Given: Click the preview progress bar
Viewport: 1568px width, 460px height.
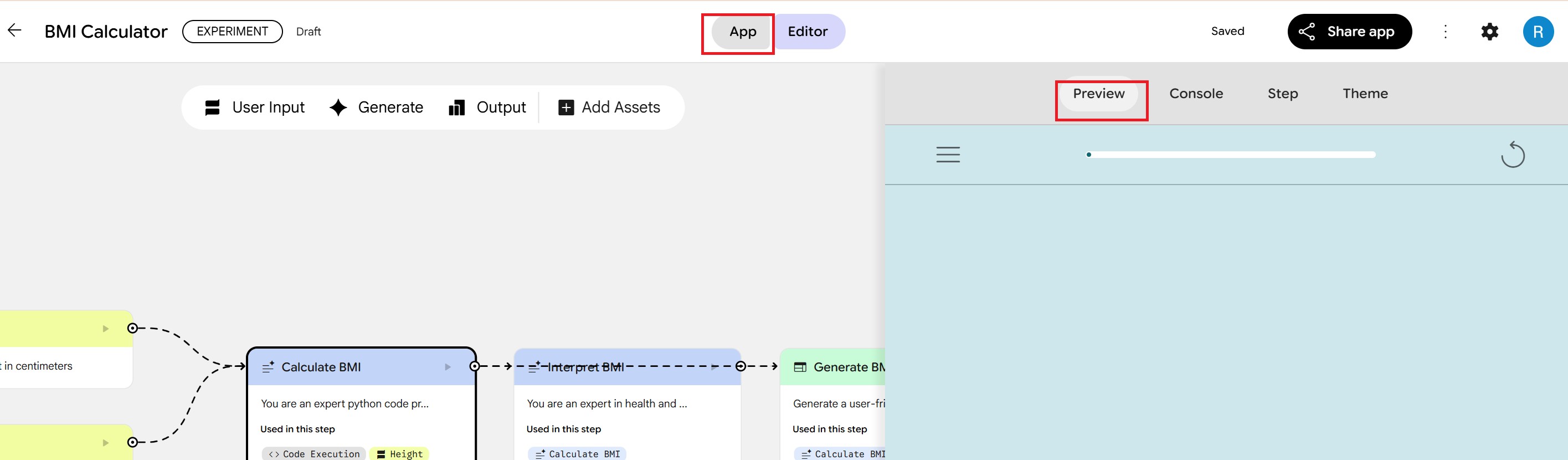Looking at the screenshot, I should [1231, 155].
